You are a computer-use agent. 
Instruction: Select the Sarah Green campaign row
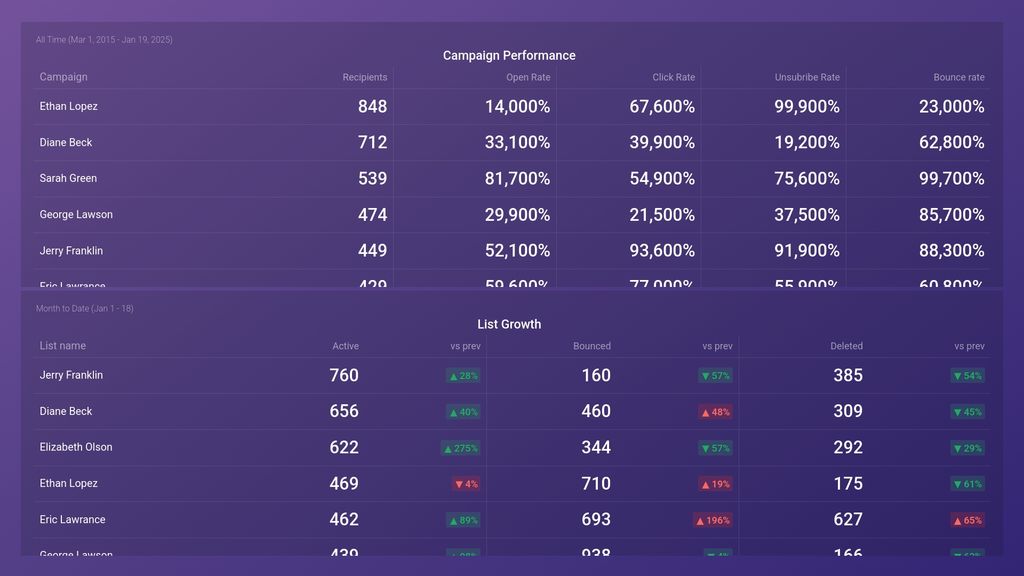pos(512,178)
